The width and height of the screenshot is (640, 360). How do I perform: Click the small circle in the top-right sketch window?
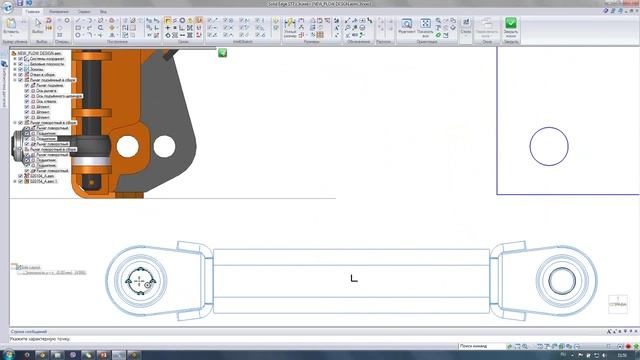tap(549, 146)
